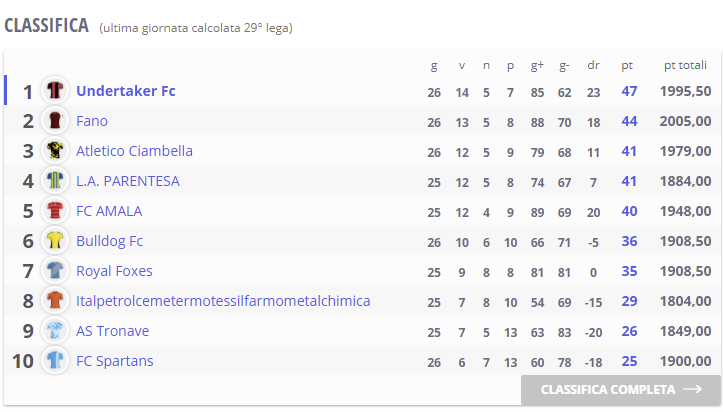723x412 pixels.
Task: Click Bulldog Fc's yellow jersey icon
Action: [55, 240]
